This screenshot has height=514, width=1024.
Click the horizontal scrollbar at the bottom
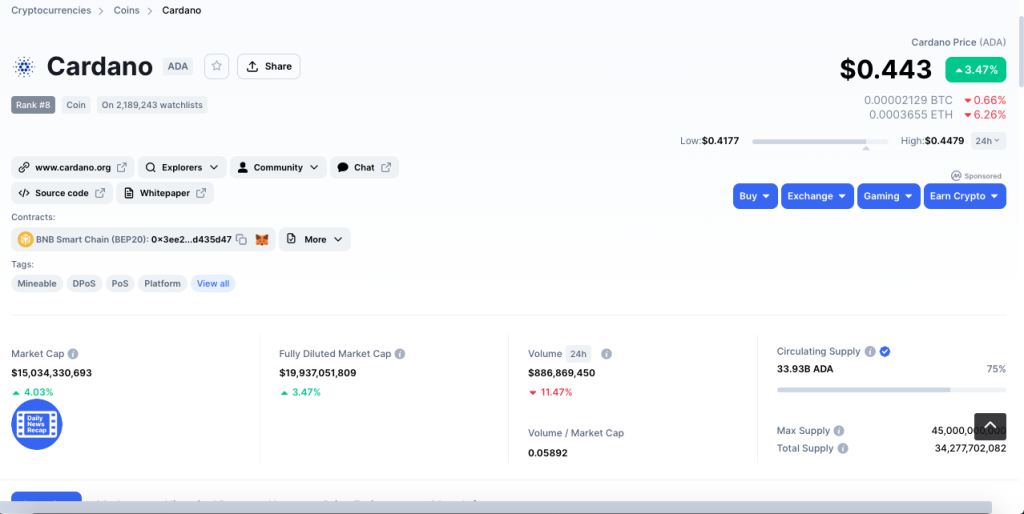tap(496, 507)
